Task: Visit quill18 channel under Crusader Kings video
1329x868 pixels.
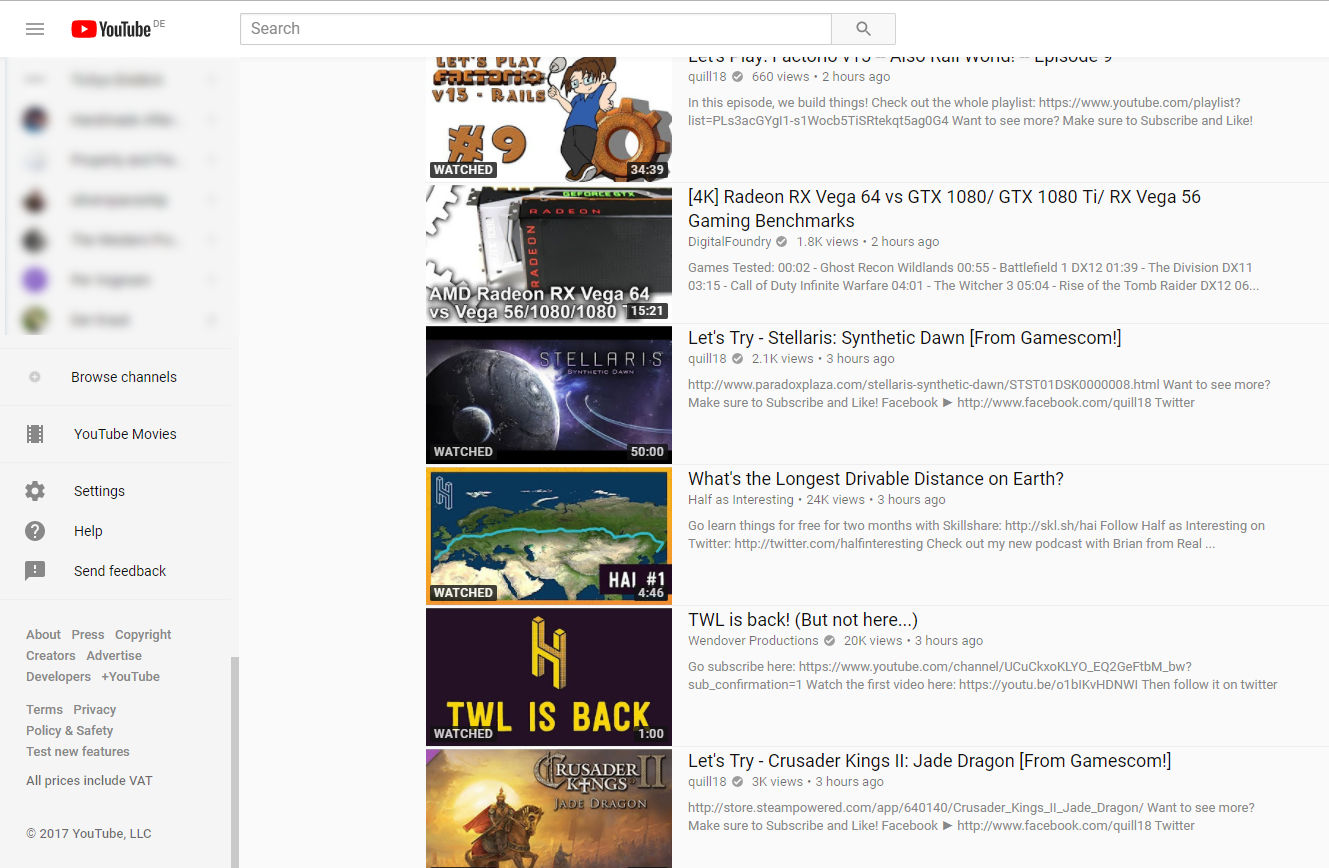Action: point(707,782)
